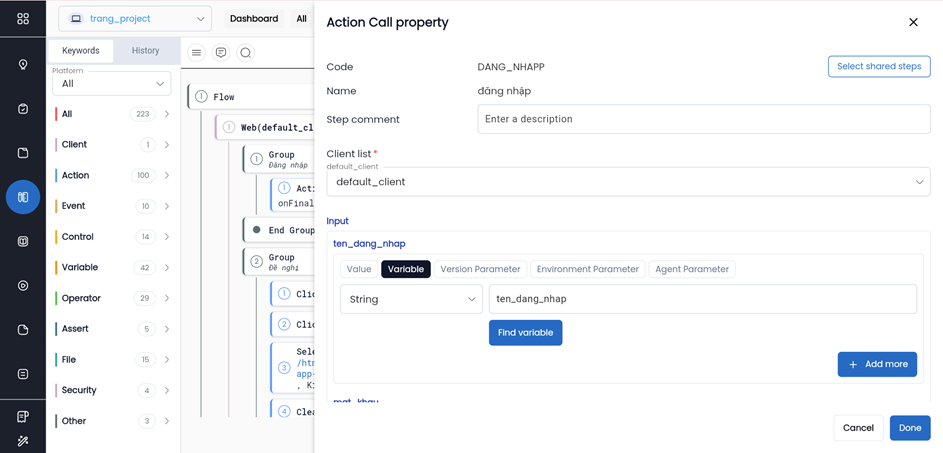This screenshot has height=453, width=943.
Task: Open the clipboard checklist icon in sidebar
Action: (23, 109)
